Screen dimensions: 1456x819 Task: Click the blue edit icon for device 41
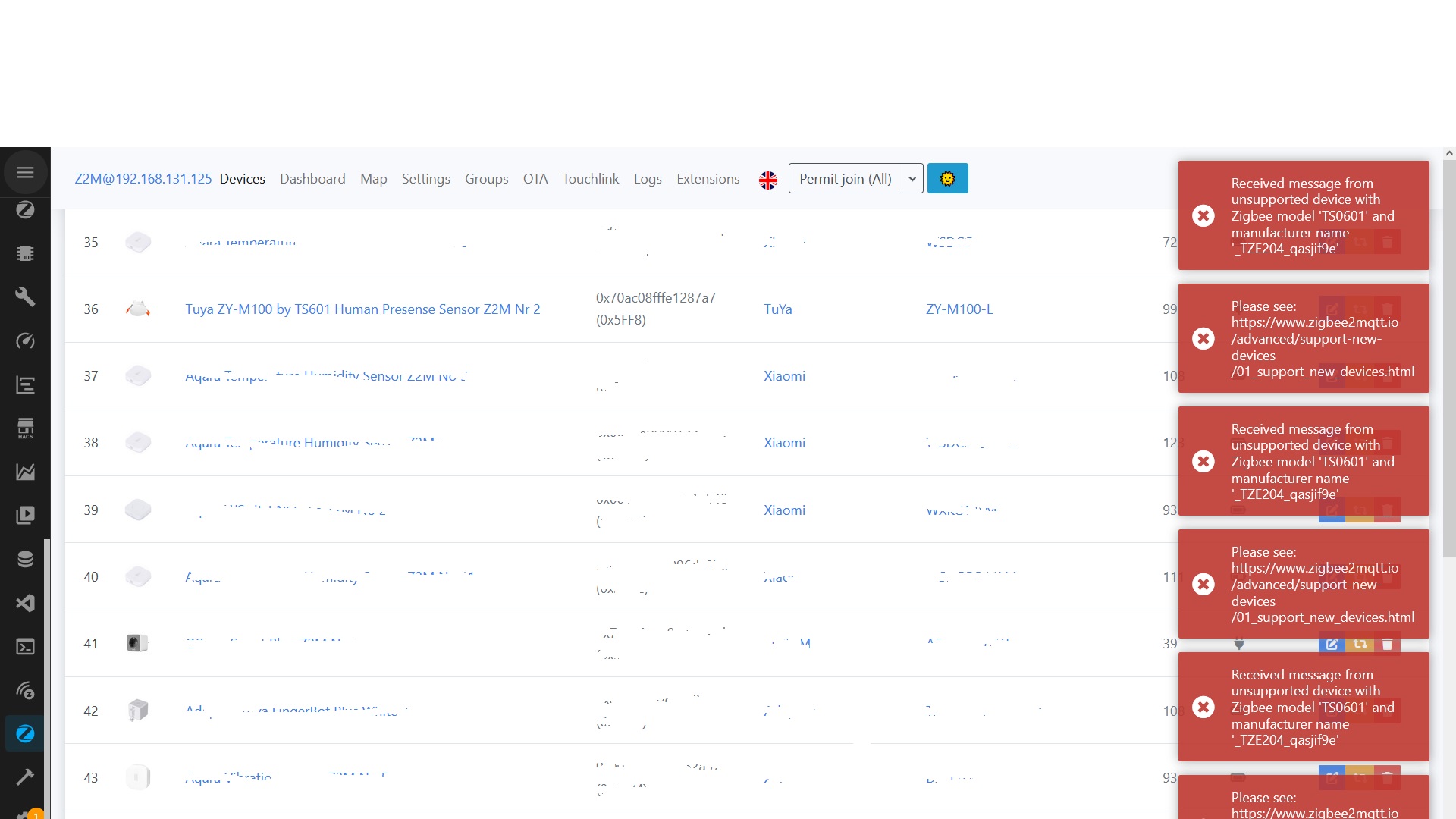click(1332, 644)
